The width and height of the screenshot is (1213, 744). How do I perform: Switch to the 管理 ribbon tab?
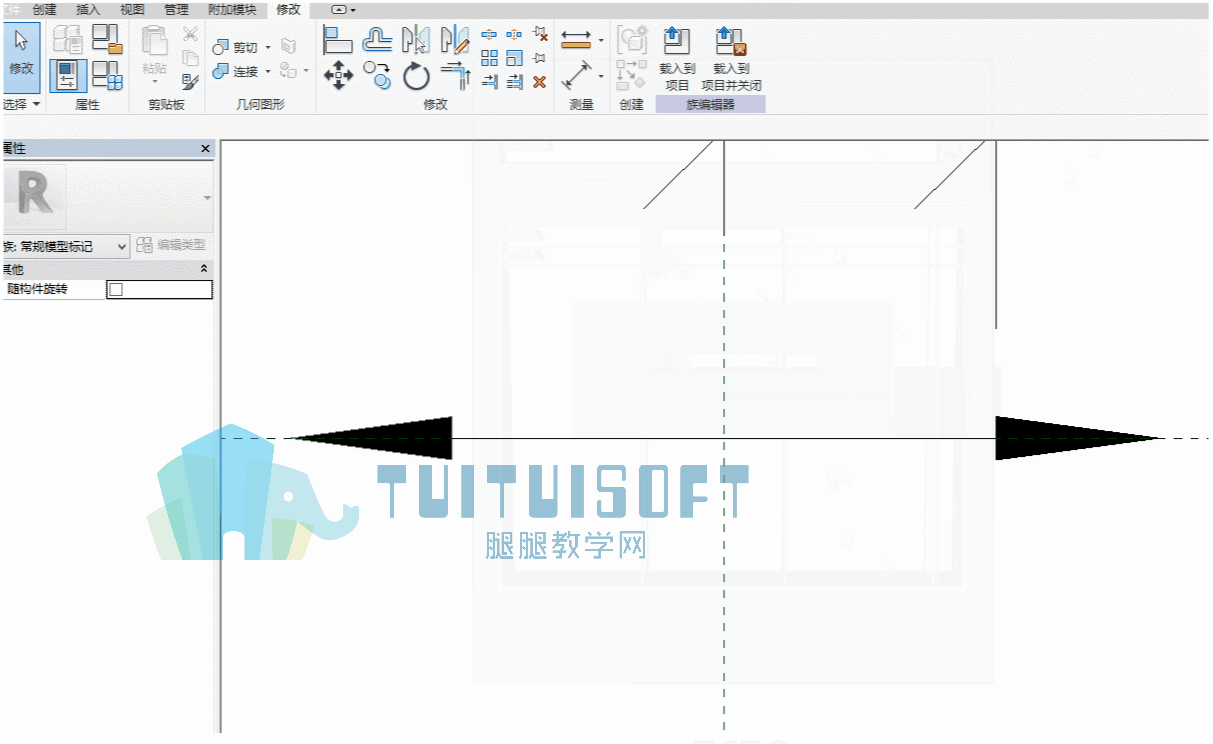tap(176, 9)
